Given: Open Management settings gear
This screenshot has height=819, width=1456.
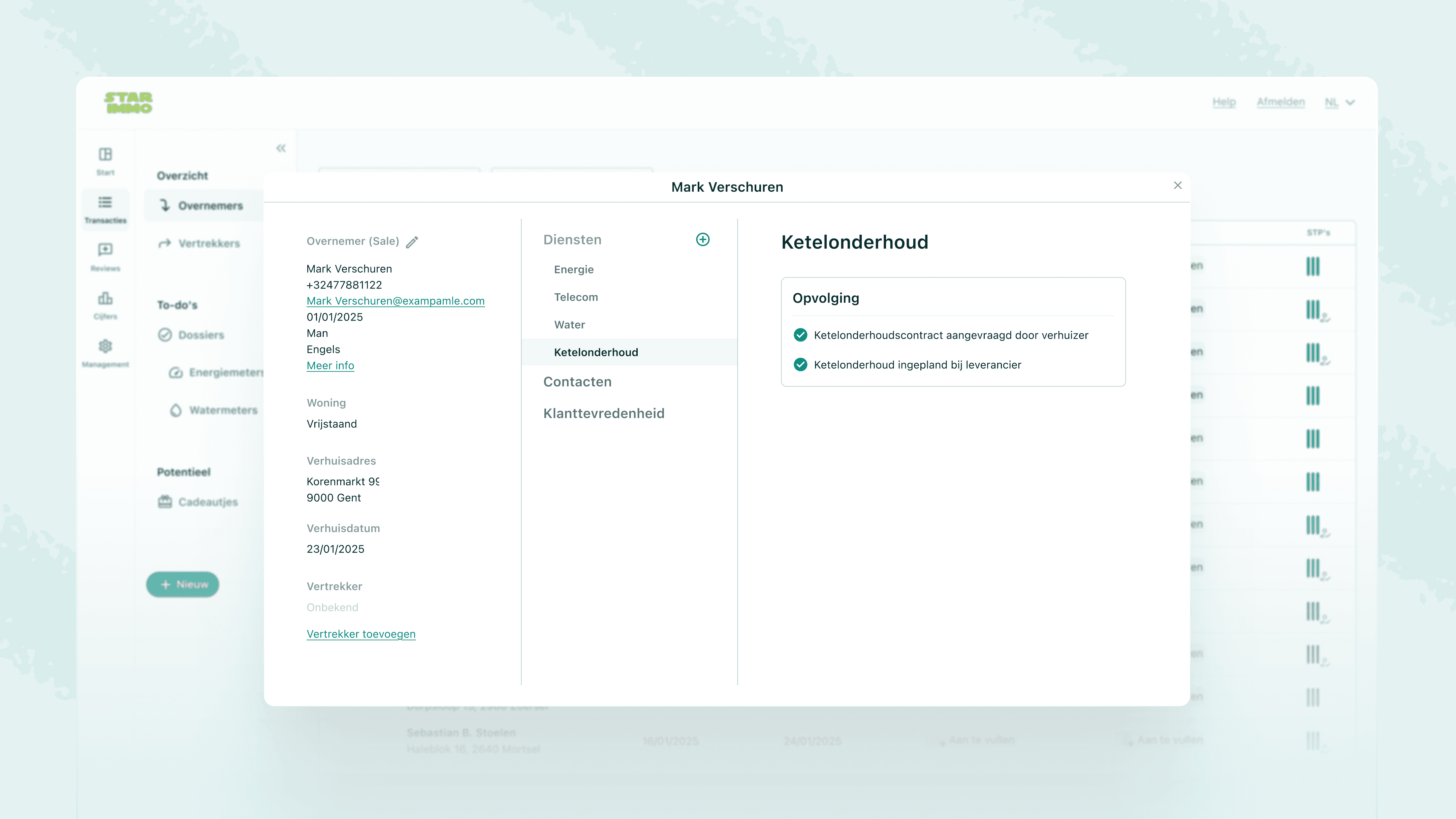Looking at the screenshot, I should click(105, 353).
